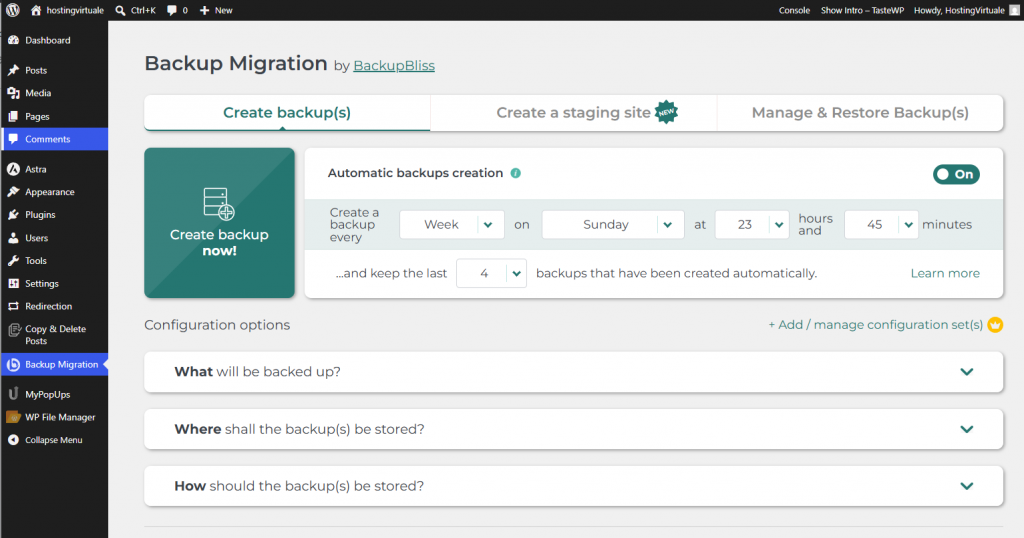Screen dimensions: 1024x538
Task: Click the Posts pin icon in sidebar
Action: (14, 70)
